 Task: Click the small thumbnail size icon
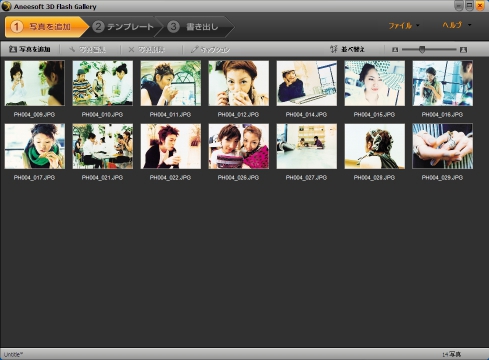tap(395, 50)
